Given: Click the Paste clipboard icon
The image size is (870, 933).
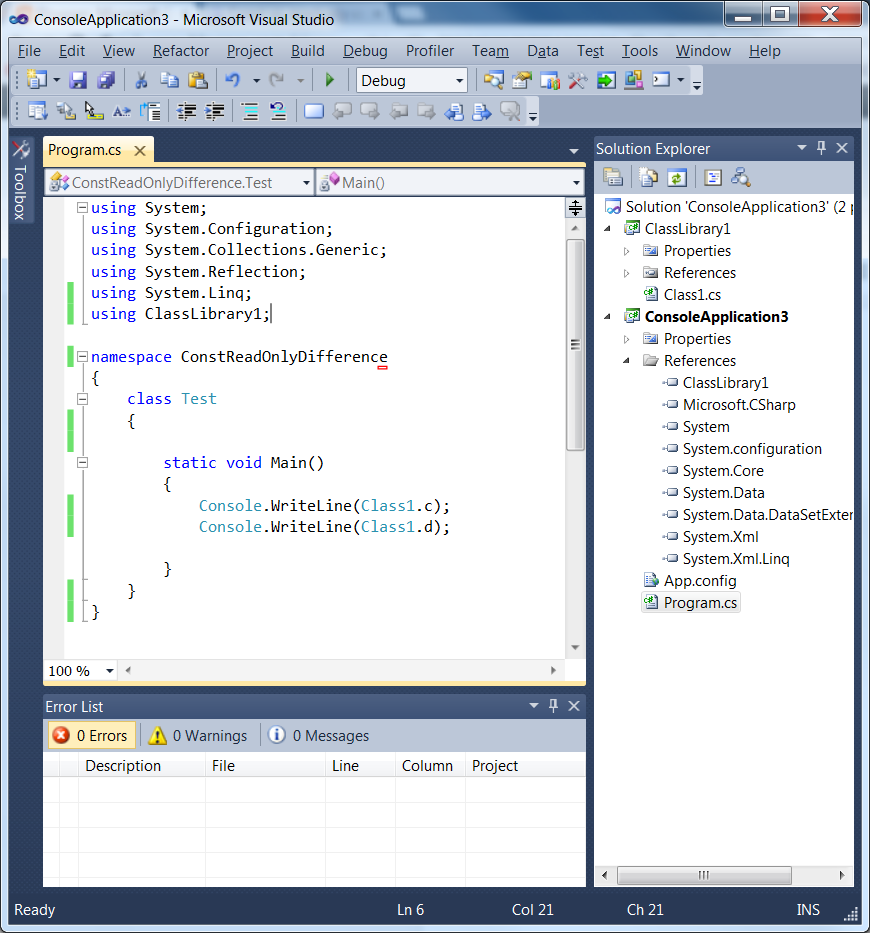Looking at the screenshot, I should click(198, 80).
